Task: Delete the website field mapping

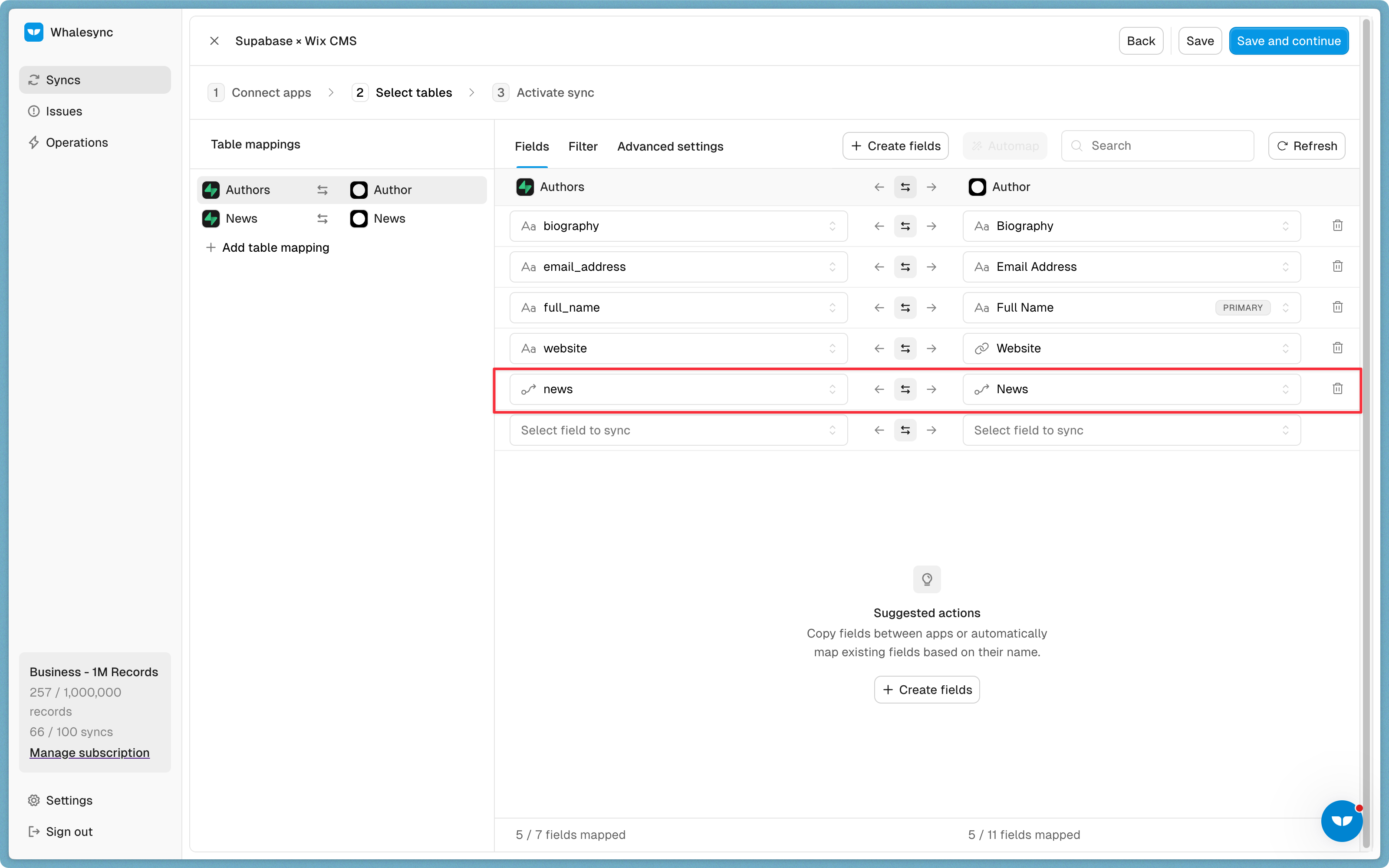Action: (x=1337, y=348)
